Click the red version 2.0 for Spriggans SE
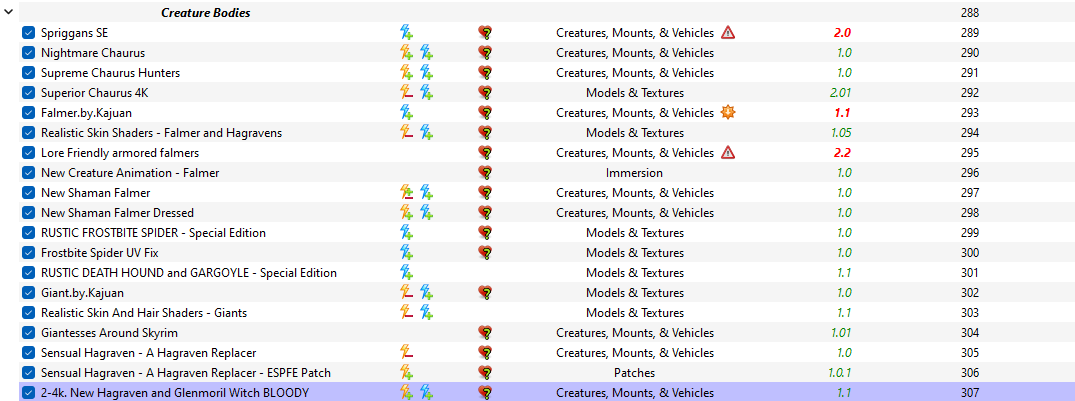The width and height of the screenshot is (1075, 401). [x=842, y=32]
